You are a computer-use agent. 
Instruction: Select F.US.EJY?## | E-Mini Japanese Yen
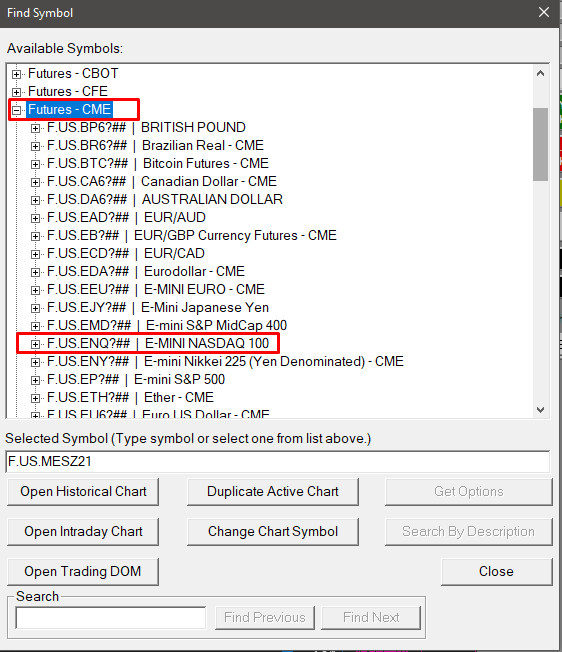158,307
